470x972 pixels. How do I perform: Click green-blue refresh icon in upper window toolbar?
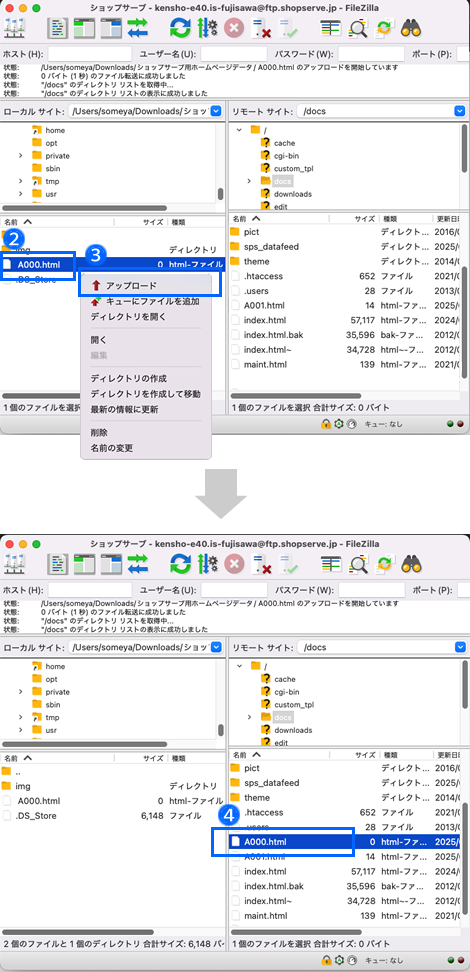[x=180, y=27]
